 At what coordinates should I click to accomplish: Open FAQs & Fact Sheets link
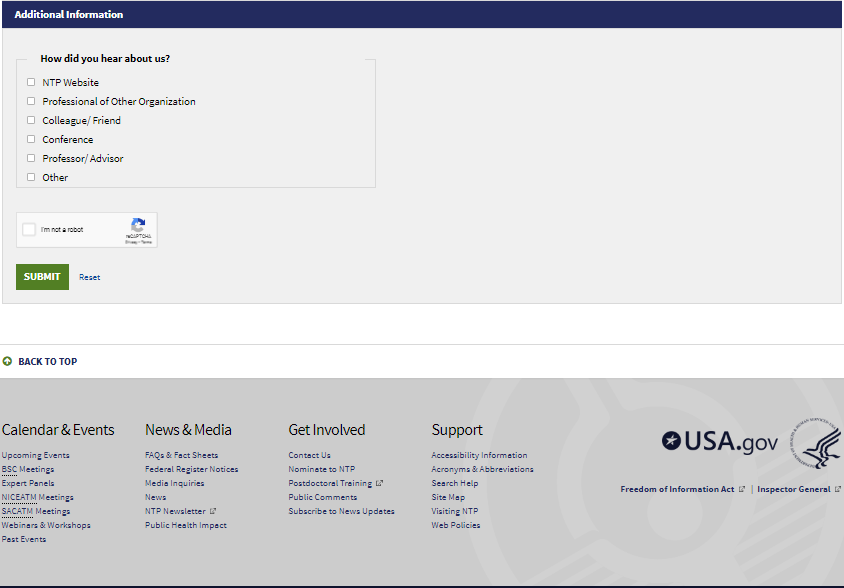point(181,455)
